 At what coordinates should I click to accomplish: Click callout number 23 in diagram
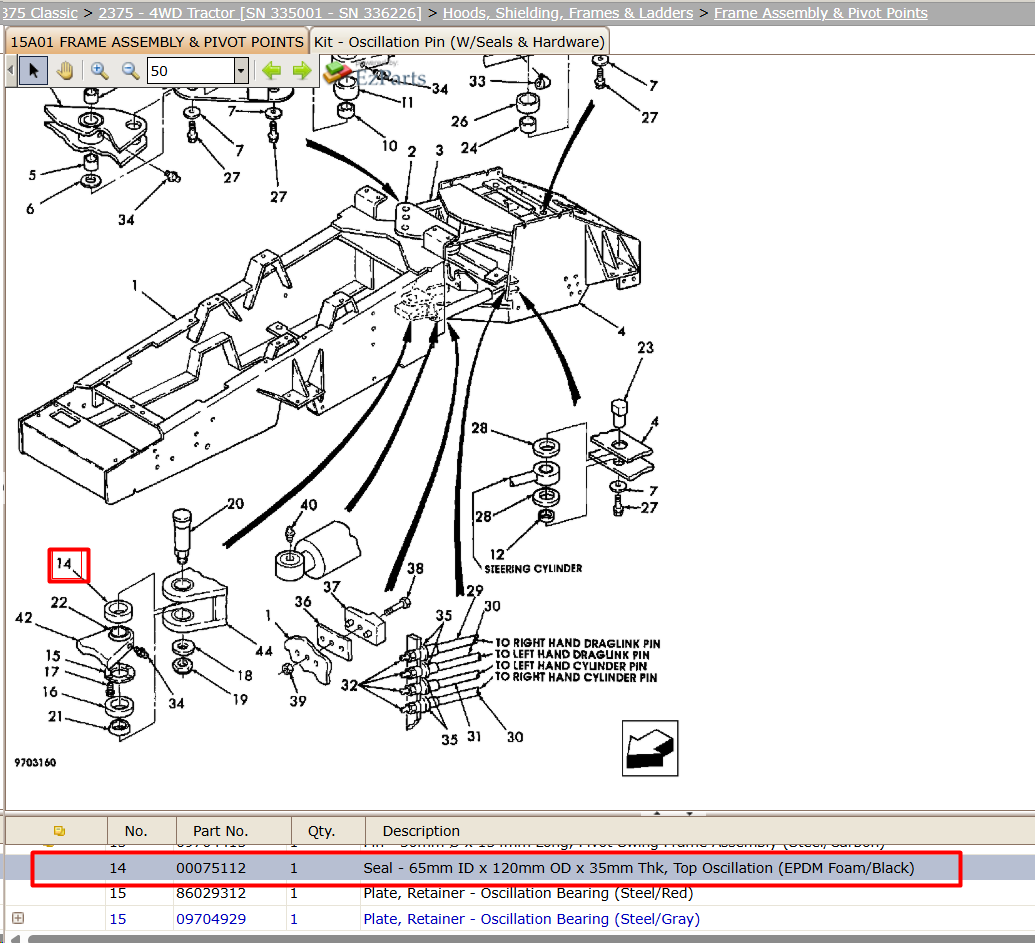(646, 347)
